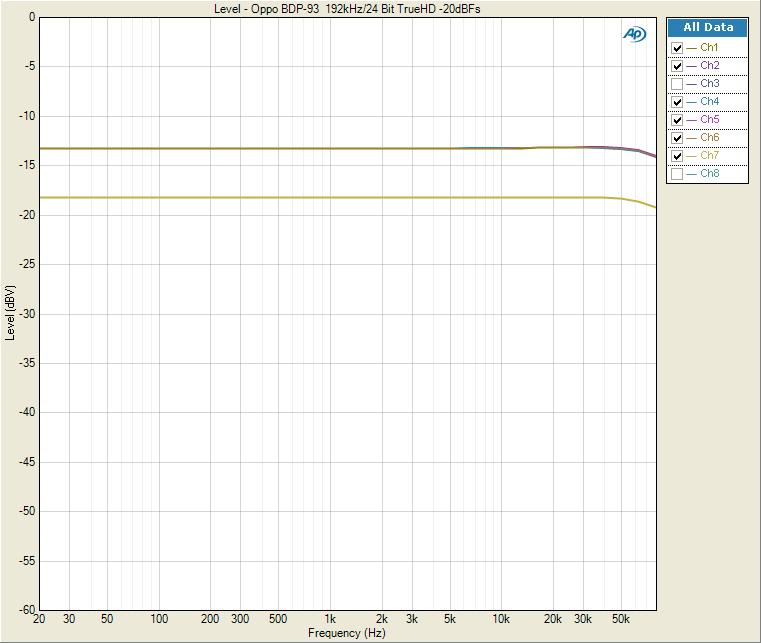761x643 pixels.
Task: Click the Ch1 line color sample
Action: pos(692,48)
